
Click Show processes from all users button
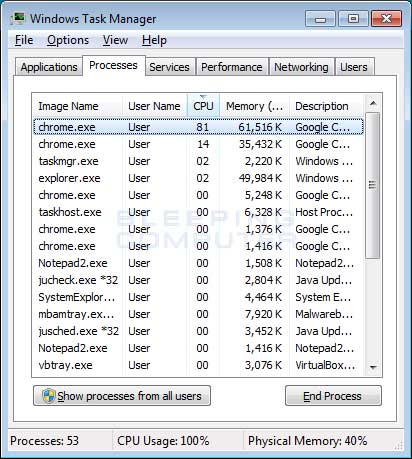pos(122,396)
